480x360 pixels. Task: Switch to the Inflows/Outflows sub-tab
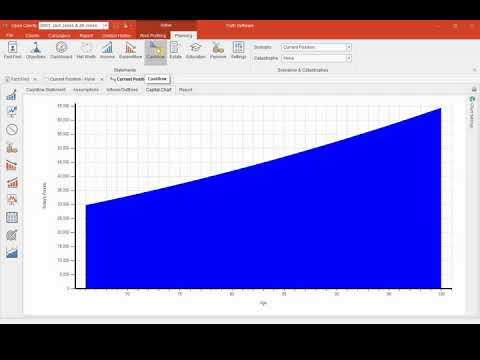122,90
